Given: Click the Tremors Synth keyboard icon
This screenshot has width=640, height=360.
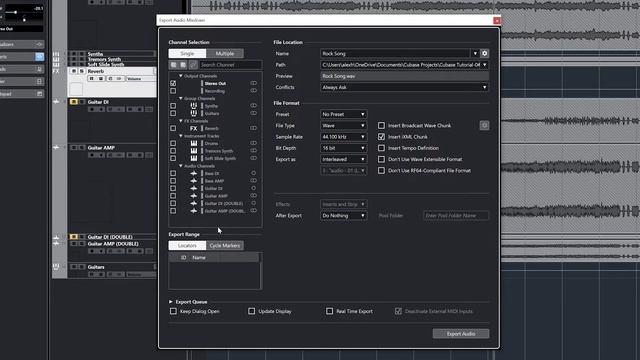Looking at the screenshot, I should click(193, 151).
